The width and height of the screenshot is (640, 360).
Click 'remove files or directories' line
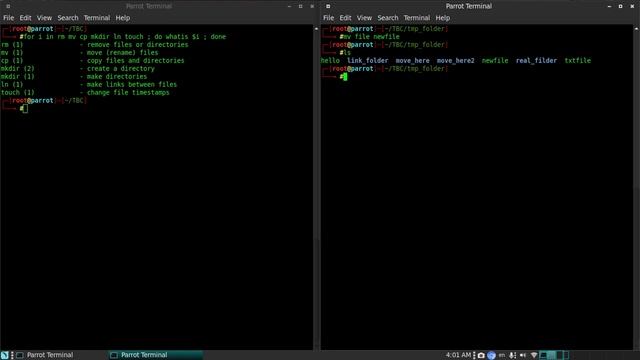coord(138,45)
